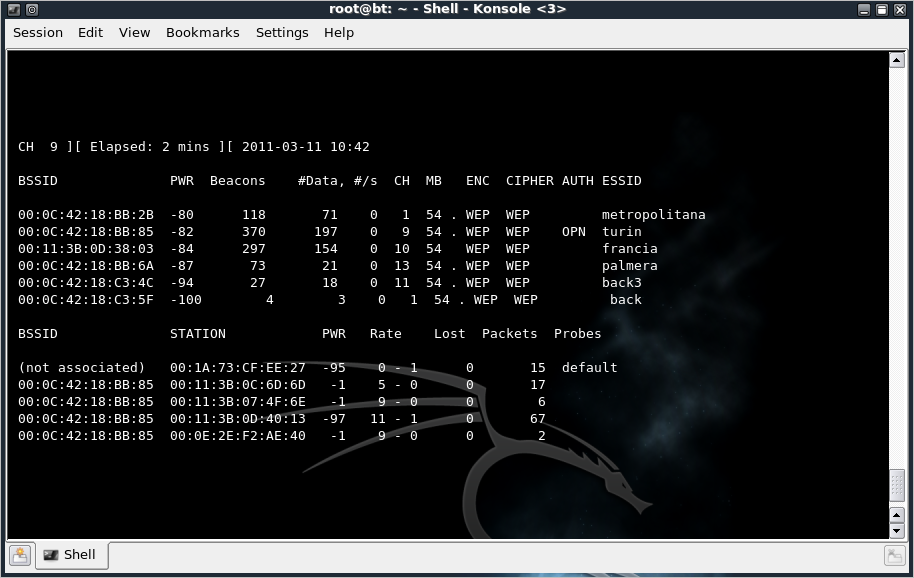Click the OPN auth value for turin

pyautogui.click(x=574, y=232)
